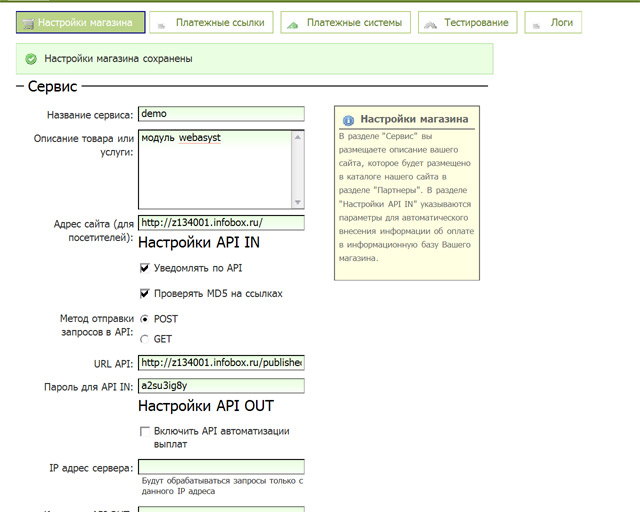Click the Адрес сайта input field
640x512 pixels.
click(220, 223)
